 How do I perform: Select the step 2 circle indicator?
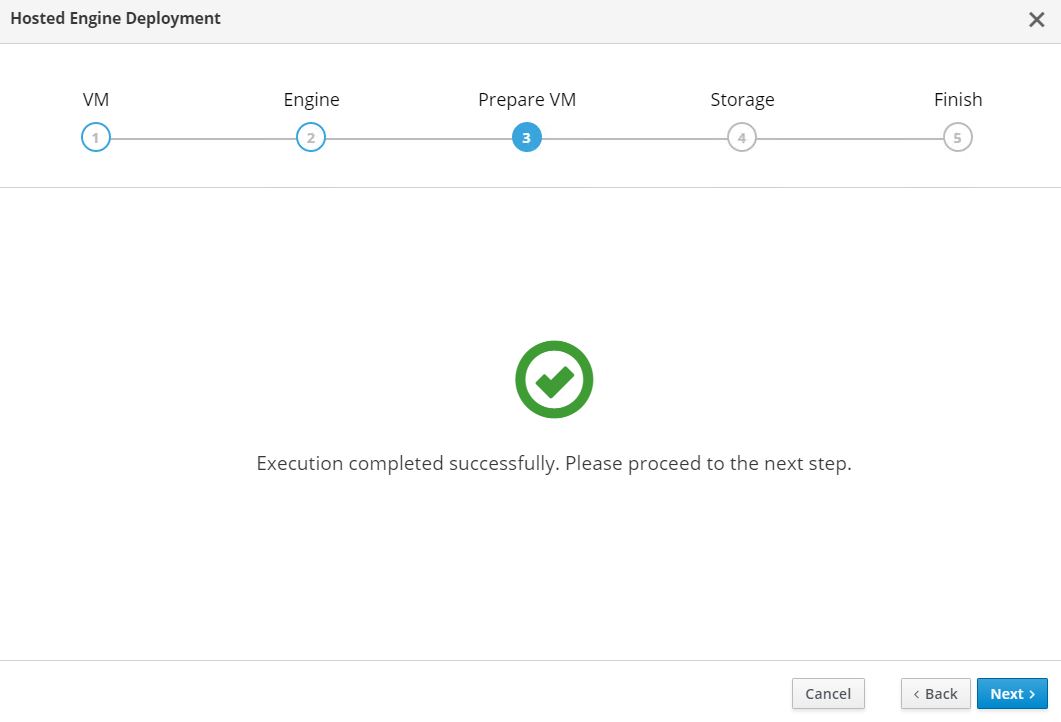point(311,138)
